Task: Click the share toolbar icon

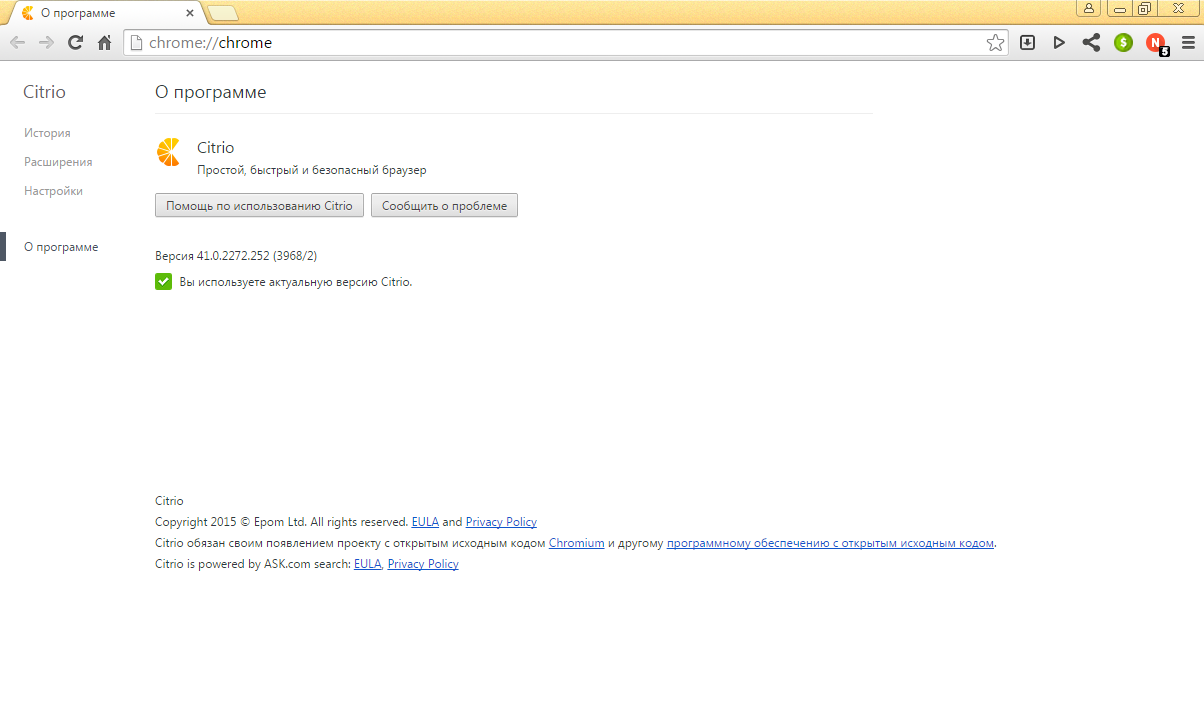Action: [x=1091, y=43]
